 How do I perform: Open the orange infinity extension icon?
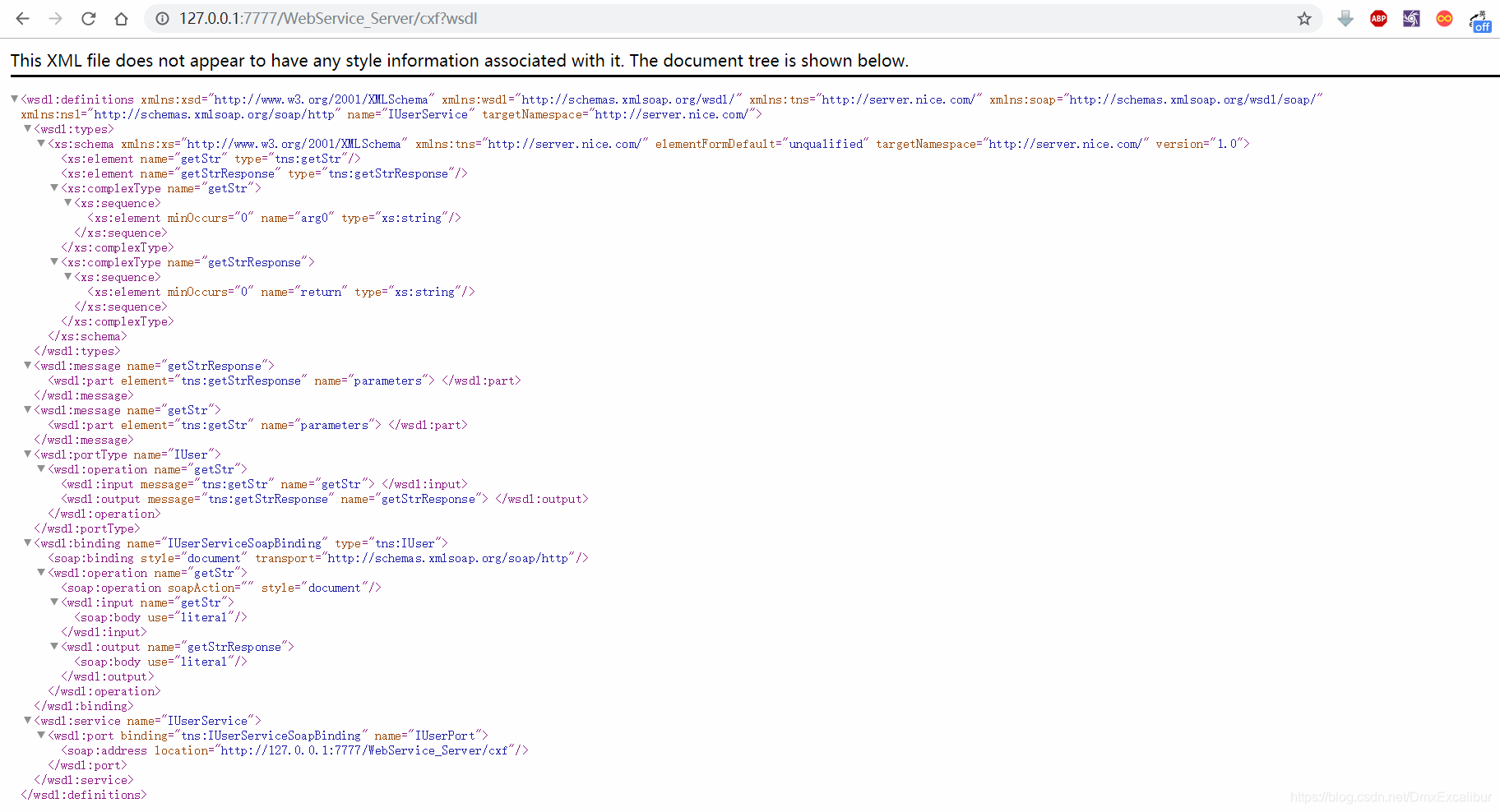[1444, 18]
